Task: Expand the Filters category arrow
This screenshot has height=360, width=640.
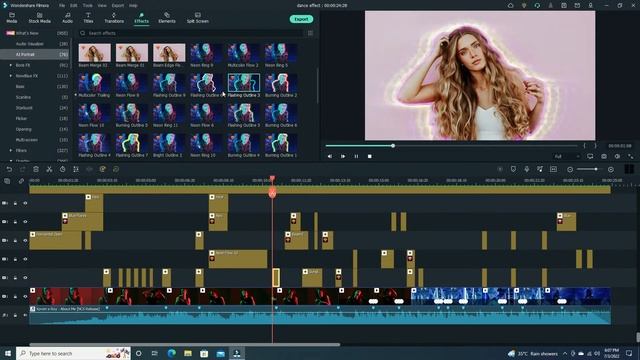Action: (11, 150)
